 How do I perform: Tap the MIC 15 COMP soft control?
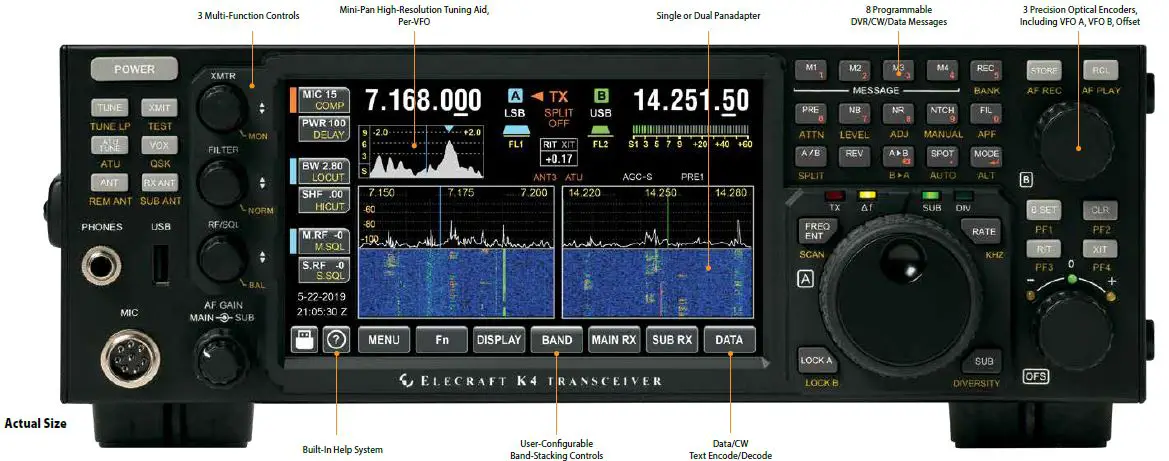point(324,101)
